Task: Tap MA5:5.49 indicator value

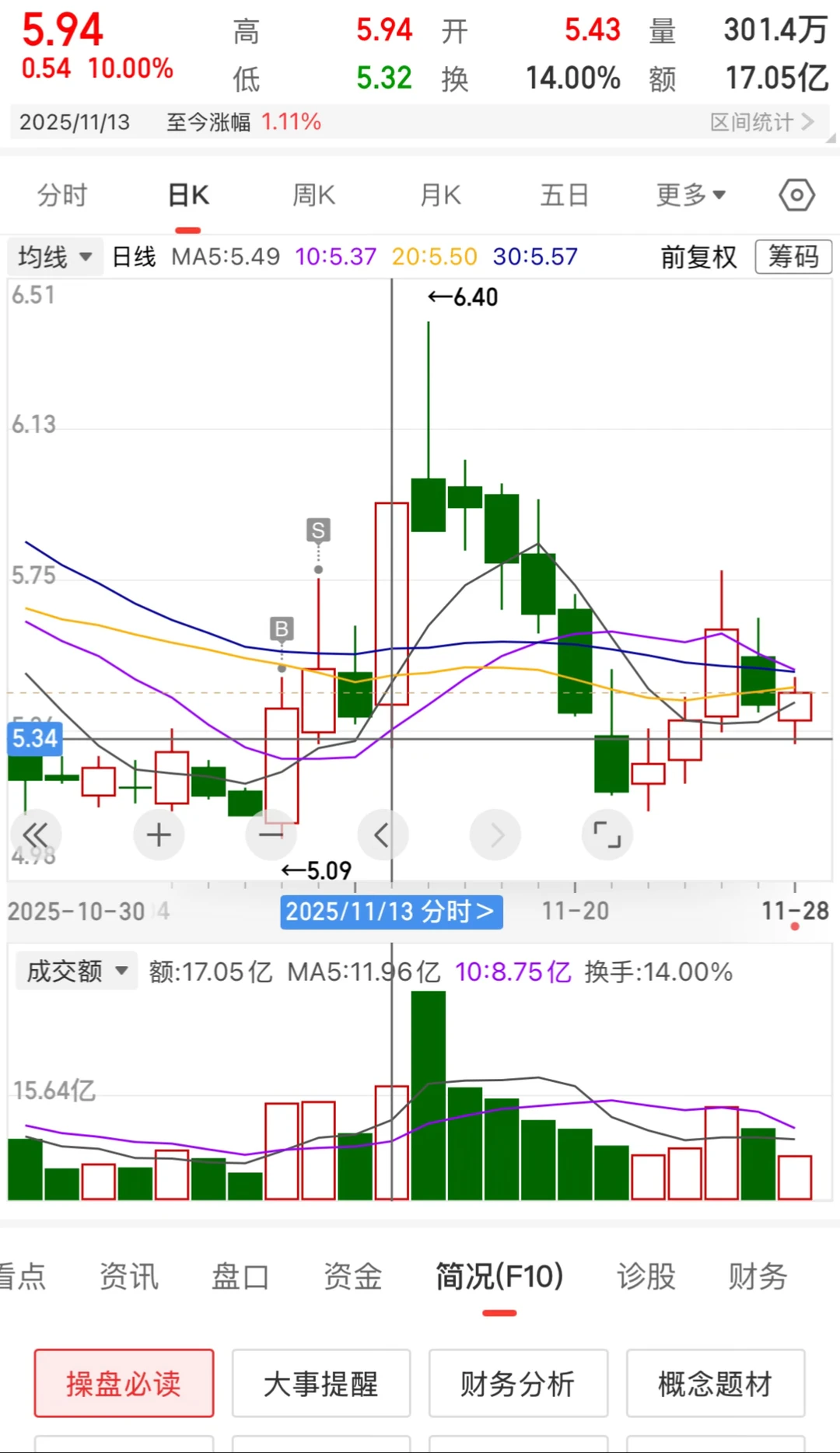Action: 226,257
